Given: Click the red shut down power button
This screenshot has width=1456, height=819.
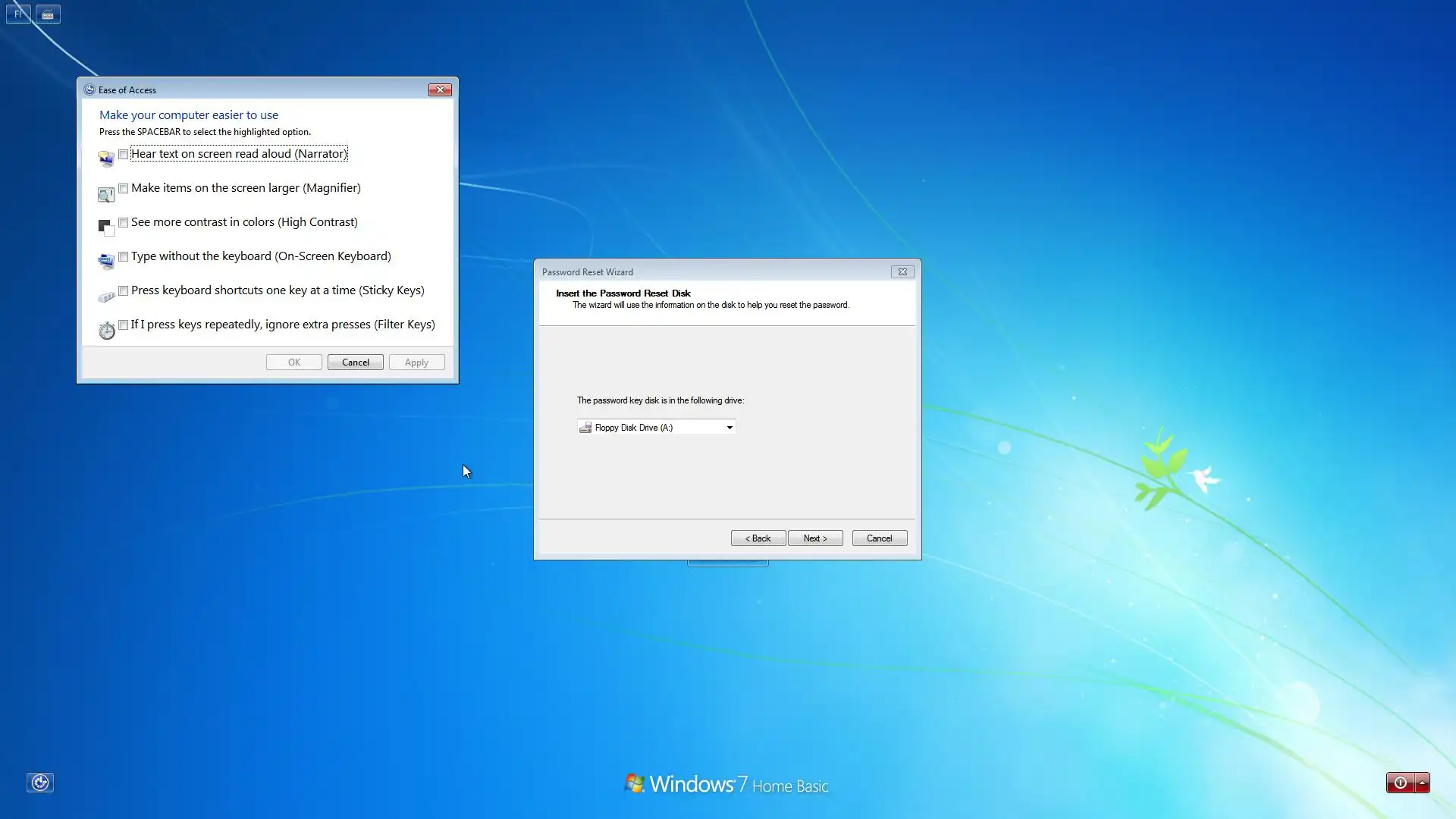Looking at the screenshot, I should (x=1400, y=783).
